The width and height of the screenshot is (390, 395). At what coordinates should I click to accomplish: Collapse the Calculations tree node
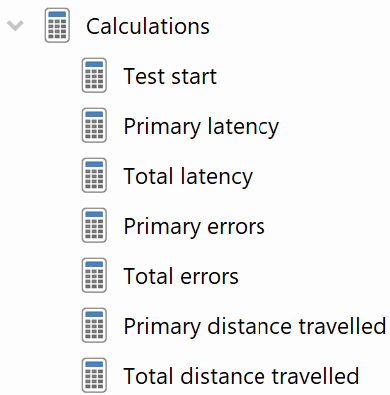coord(15,25)
